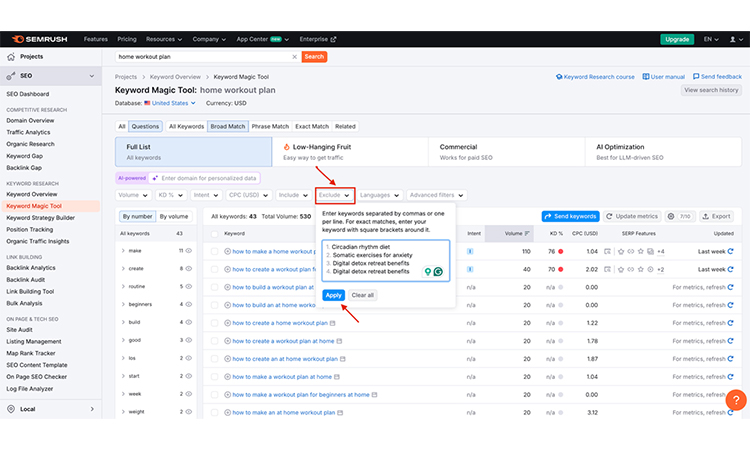Select the Phrase Match tab
Viewport: 750px width, 450px height.
pos(270,126)
